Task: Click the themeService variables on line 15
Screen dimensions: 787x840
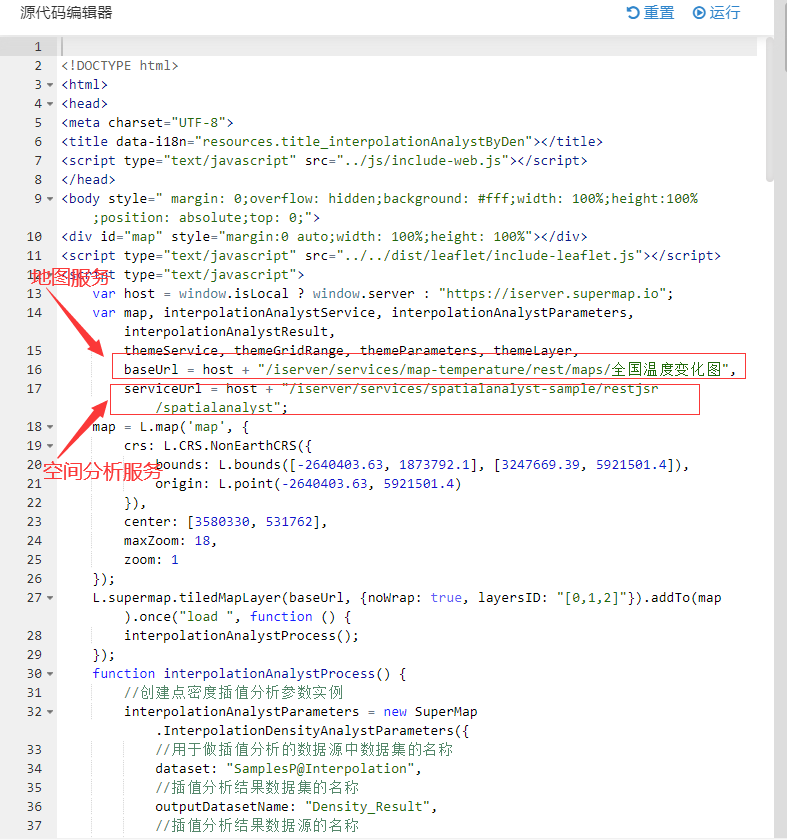Action: [x=351, y=351]
